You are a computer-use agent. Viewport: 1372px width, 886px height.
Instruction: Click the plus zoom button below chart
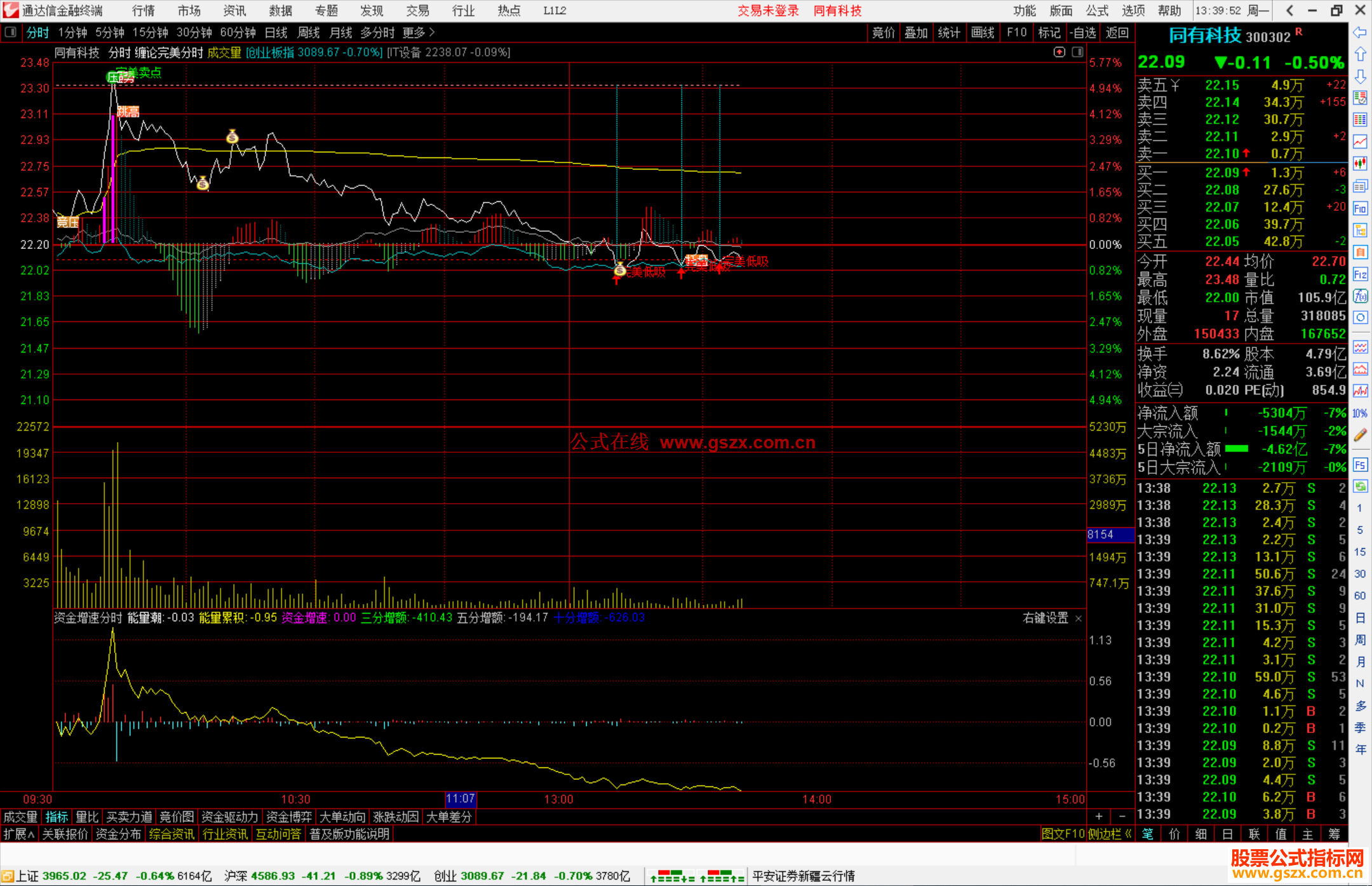tap(1099, 817)
